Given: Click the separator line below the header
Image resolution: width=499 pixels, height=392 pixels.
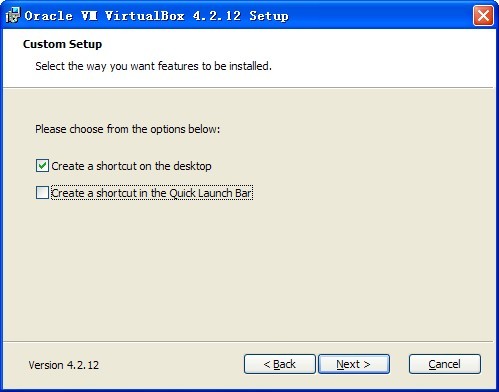Looking at the screenshot, I should (248, 88).
